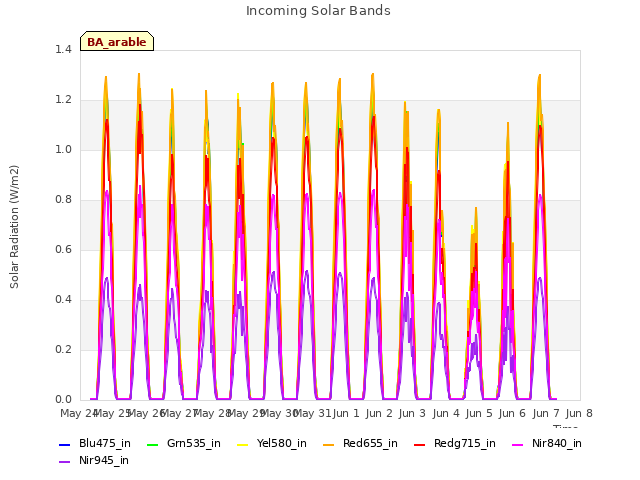Screen dimensions: 640x480
Task: Click the purple Nir945_in legend swatch
Action: pos(64,462)
